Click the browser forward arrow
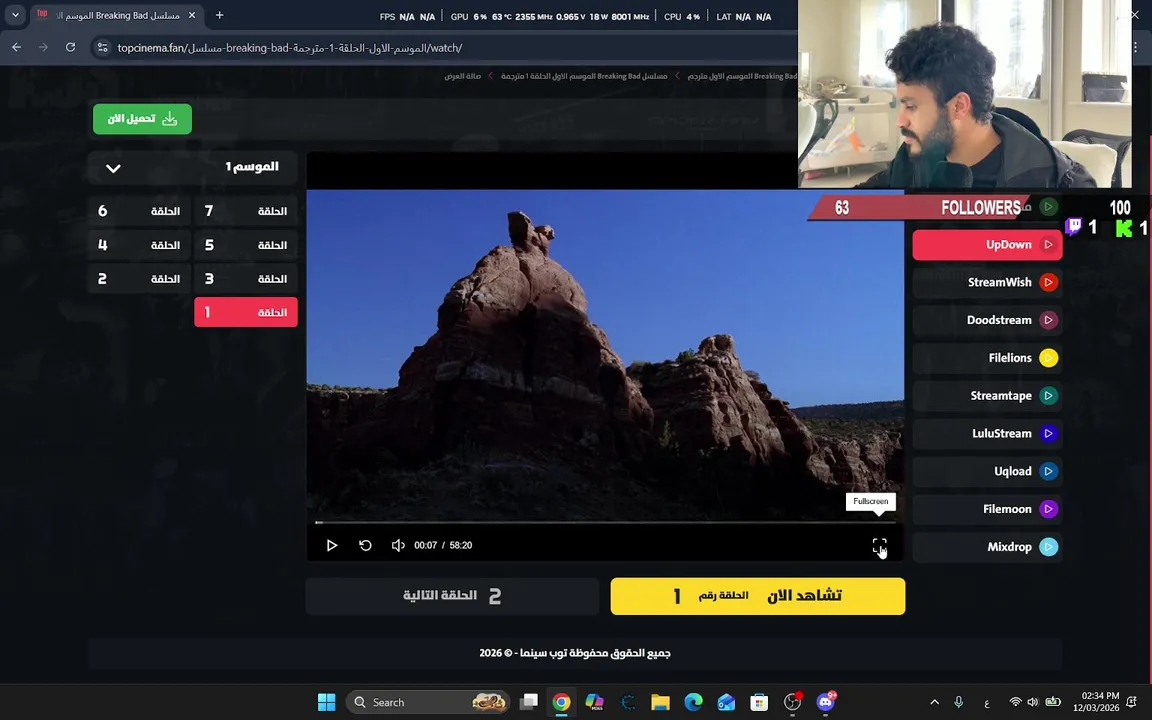The width and height of the screenshot is (1152, 720). (43, 47)
